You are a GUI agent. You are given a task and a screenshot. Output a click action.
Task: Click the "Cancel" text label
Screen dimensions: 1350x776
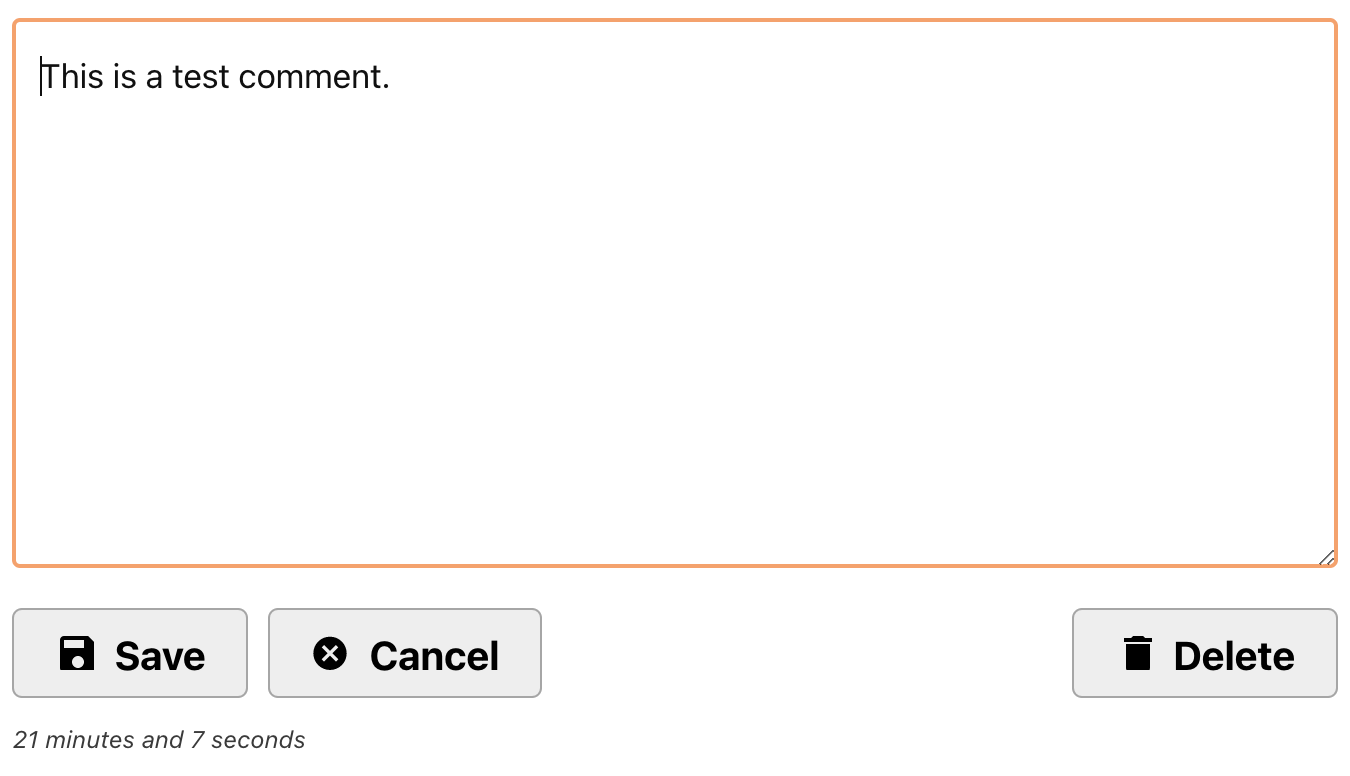434,656
